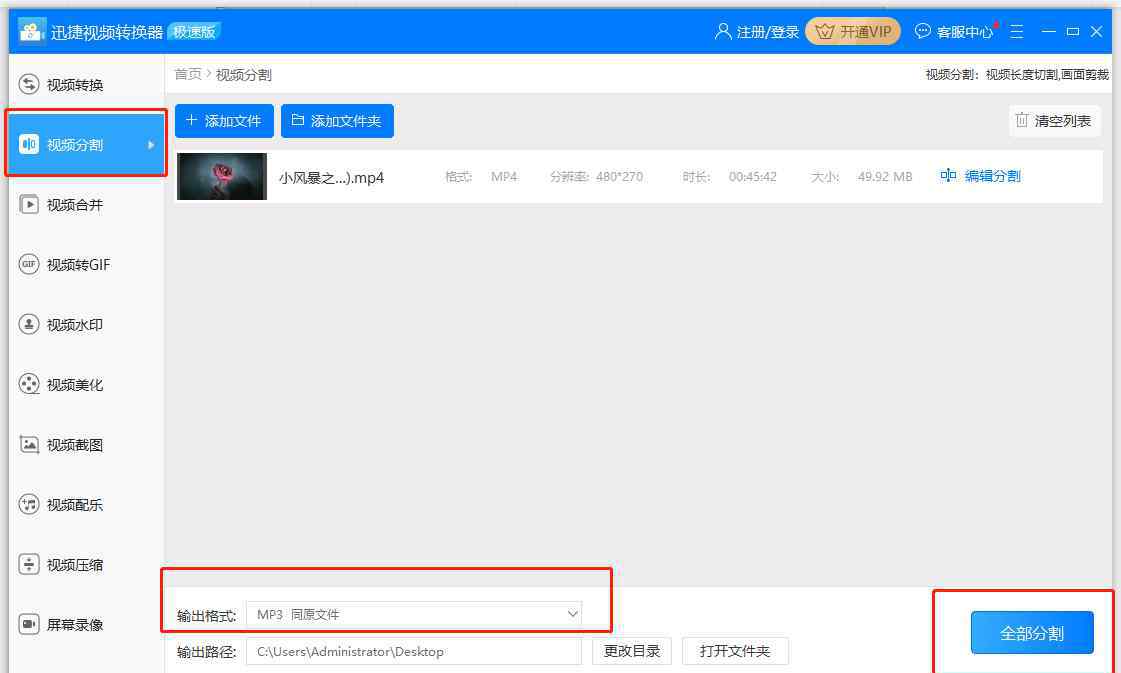Screen dimensions: 1121x673
Task: Open the 视频转GIF tool icon
Action: click(x=29, y=265)
